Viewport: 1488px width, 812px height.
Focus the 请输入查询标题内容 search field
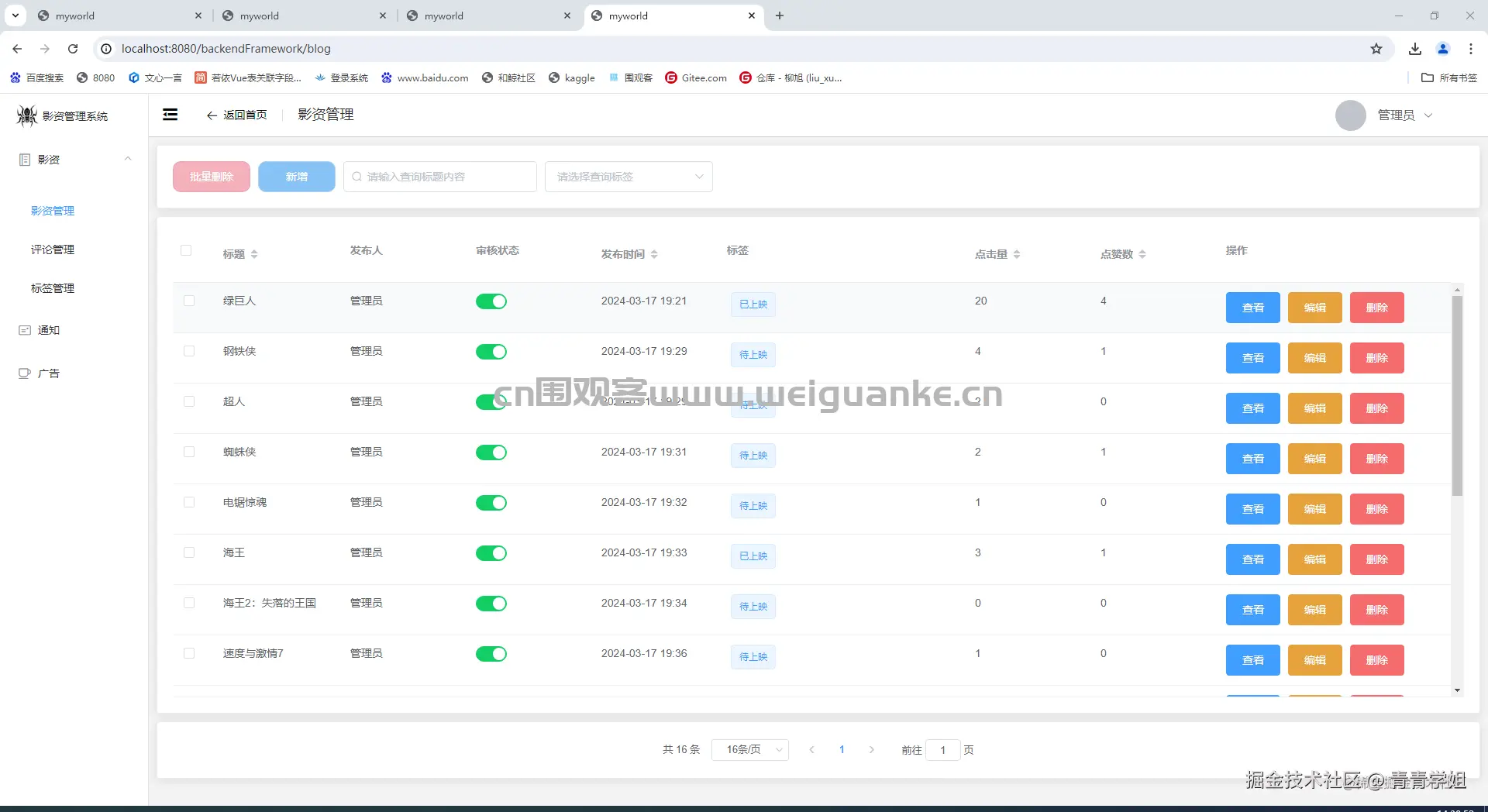(440, 177)
